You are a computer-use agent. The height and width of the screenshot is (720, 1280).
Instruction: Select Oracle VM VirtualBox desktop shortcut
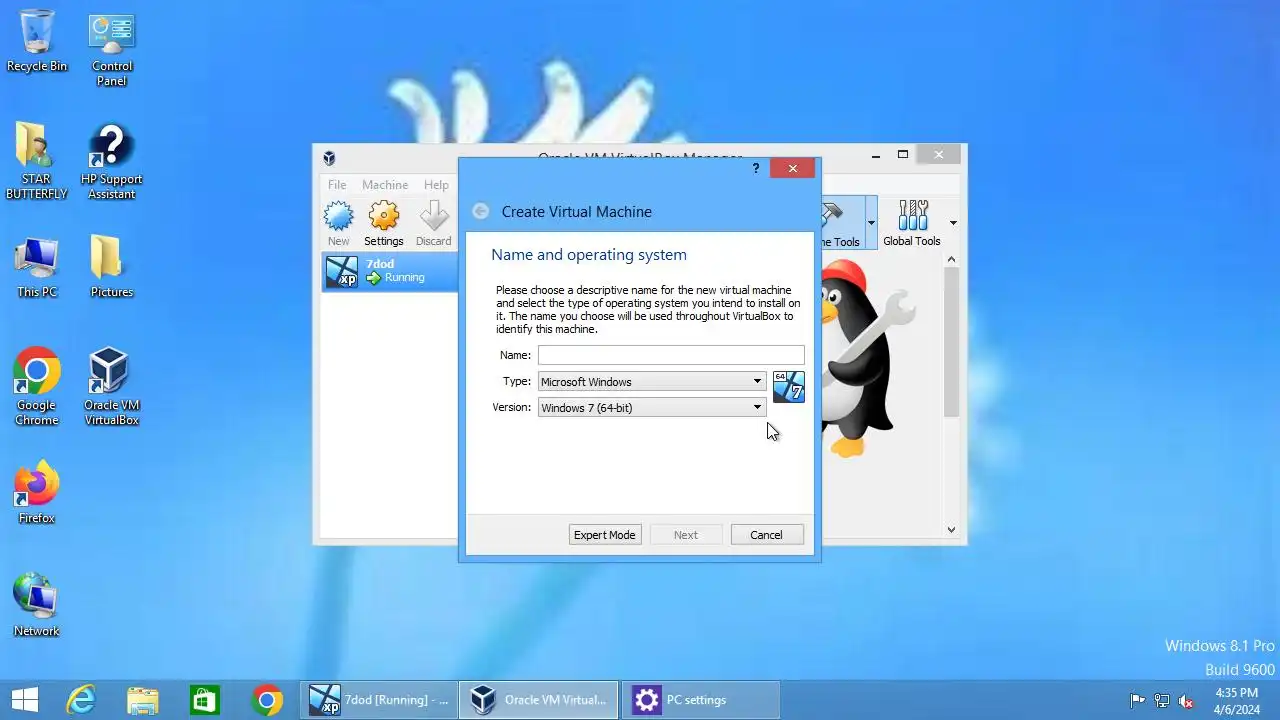coord(112,387)
